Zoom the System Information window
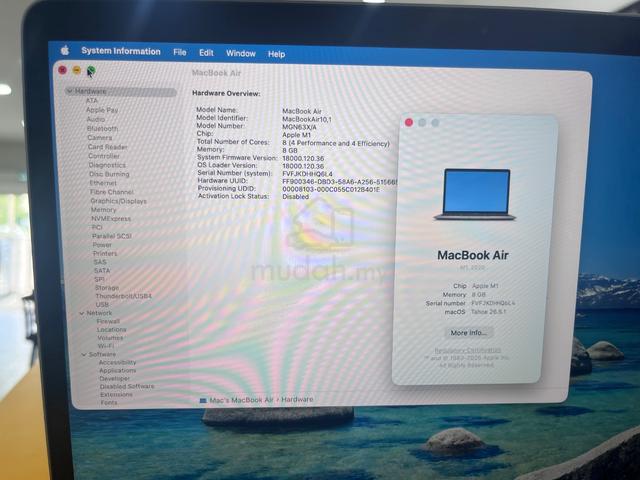The width and height of the screenshot is (640, 480). pyautogui.click(x=91, y=71)
